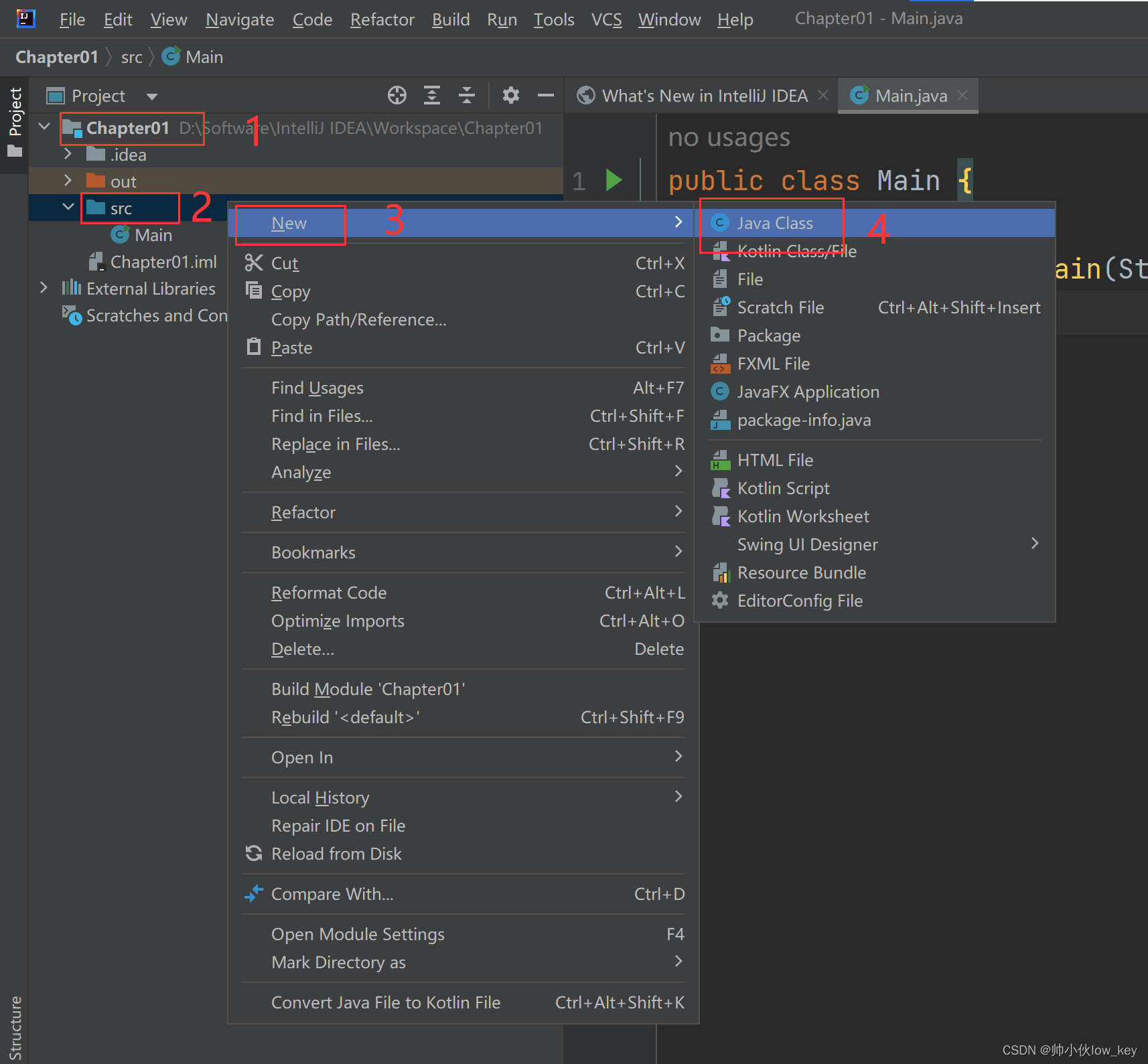The height and width of the screenshot is (1064, 1148).
Task: Expand External Libraries node
Action: (44, 287)
